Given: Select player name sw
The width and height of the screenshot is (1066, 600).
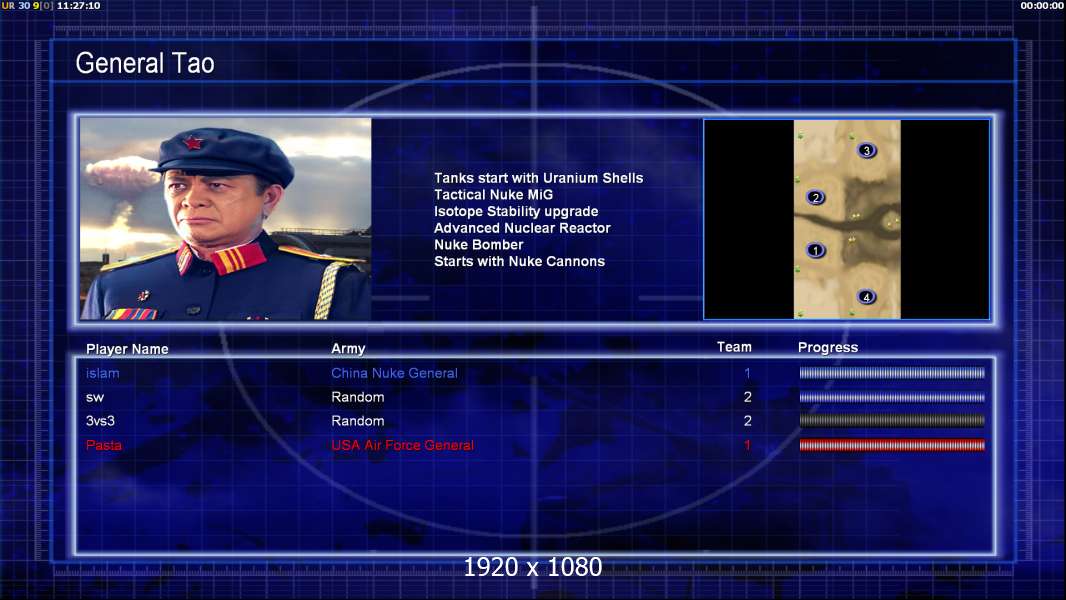Looking at the screenshot, I should pyautogui.click(x=94, y=398).
